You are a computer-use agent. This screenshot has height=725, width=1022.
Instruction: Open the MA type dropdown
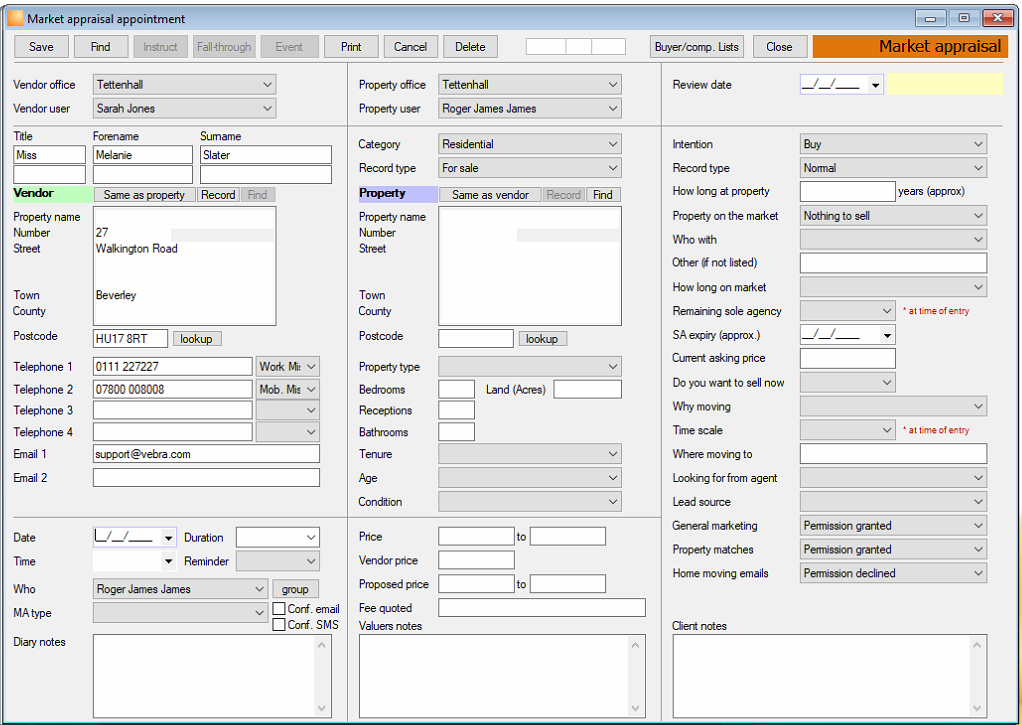tap(180, 613)
